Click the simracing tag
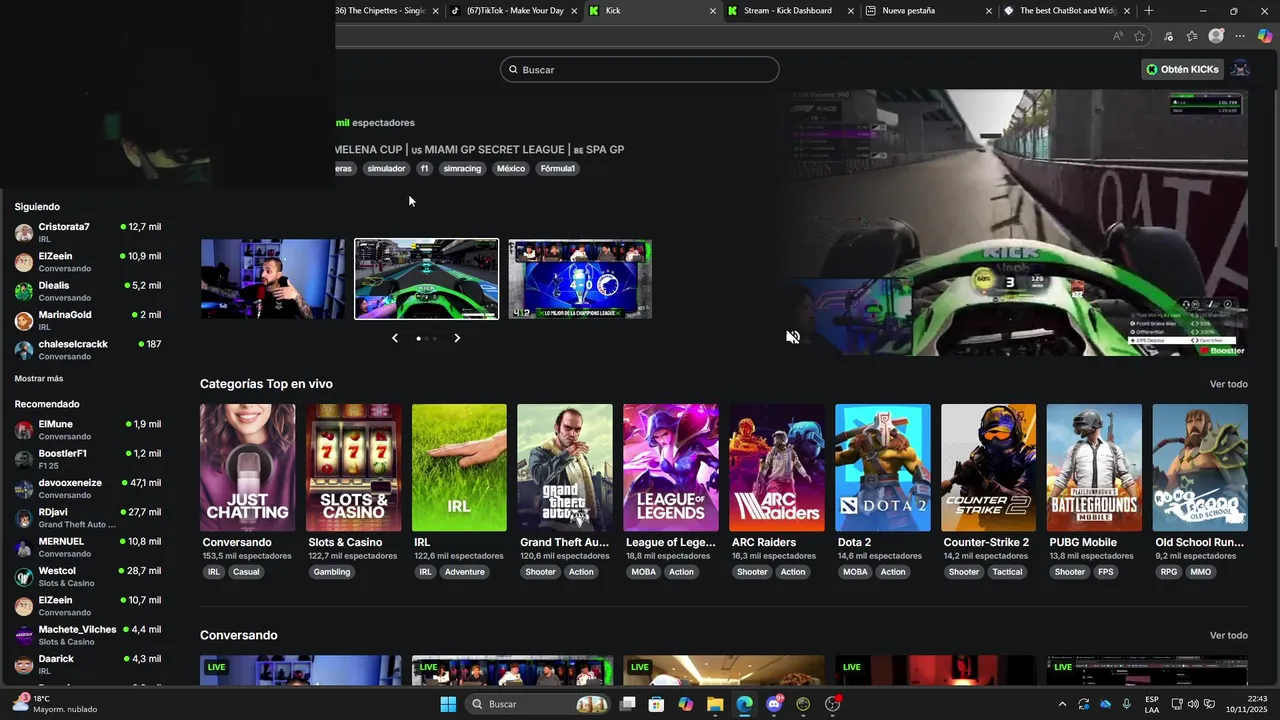Viewport: 1280px width, 720px height. (x=462, y=168)
